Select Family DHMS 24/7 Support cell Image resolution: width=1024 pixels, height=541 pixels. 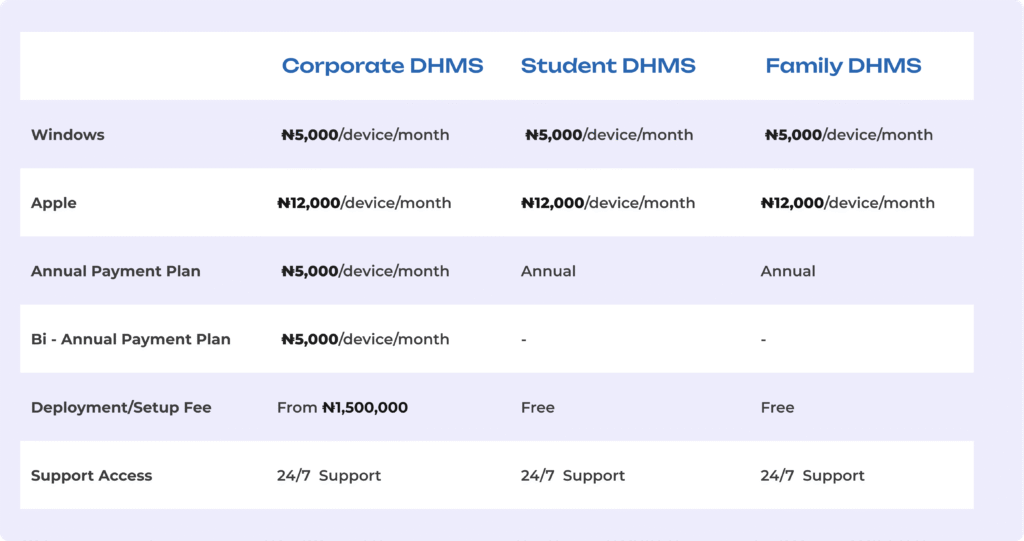pyautogui.click(x=813, y=475)
